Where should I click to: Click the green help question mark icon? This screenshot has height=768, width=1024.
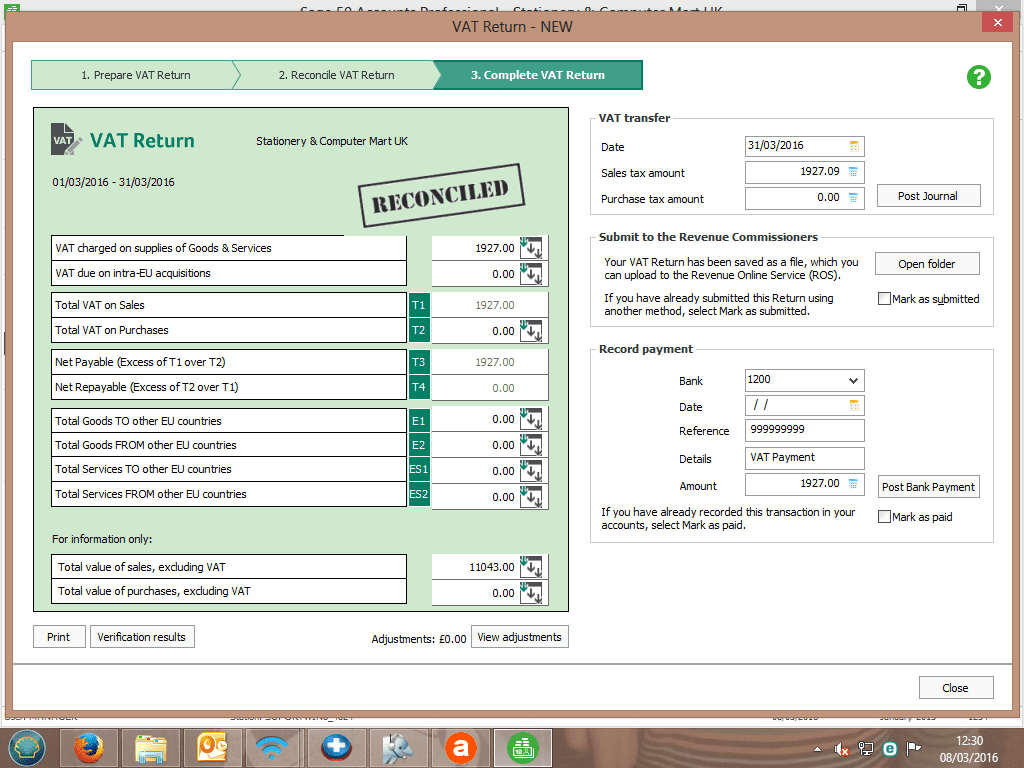978,77
